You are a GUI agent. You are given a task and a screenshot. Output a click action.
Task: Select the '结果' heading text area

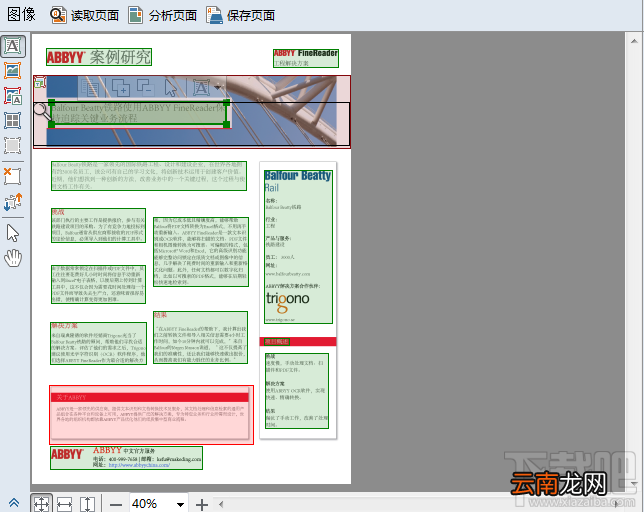200,338
